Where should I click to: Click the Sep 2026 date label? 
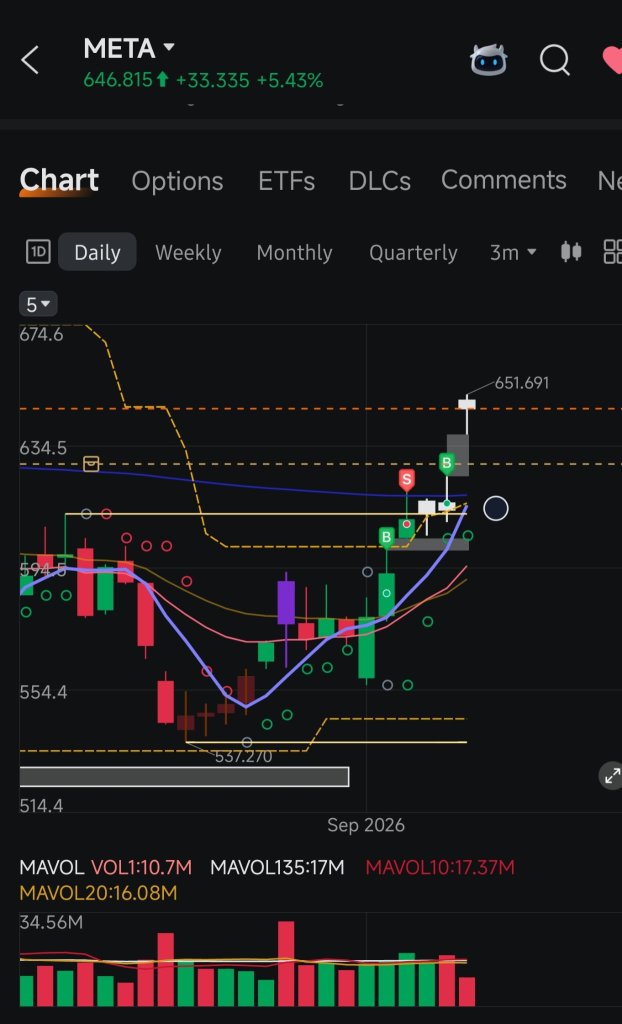tap(366, 825)
